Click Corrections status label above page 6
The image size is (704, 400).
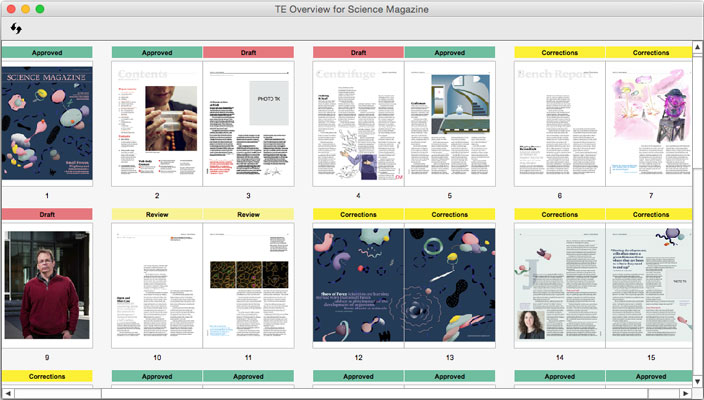(x=559, y=53)
